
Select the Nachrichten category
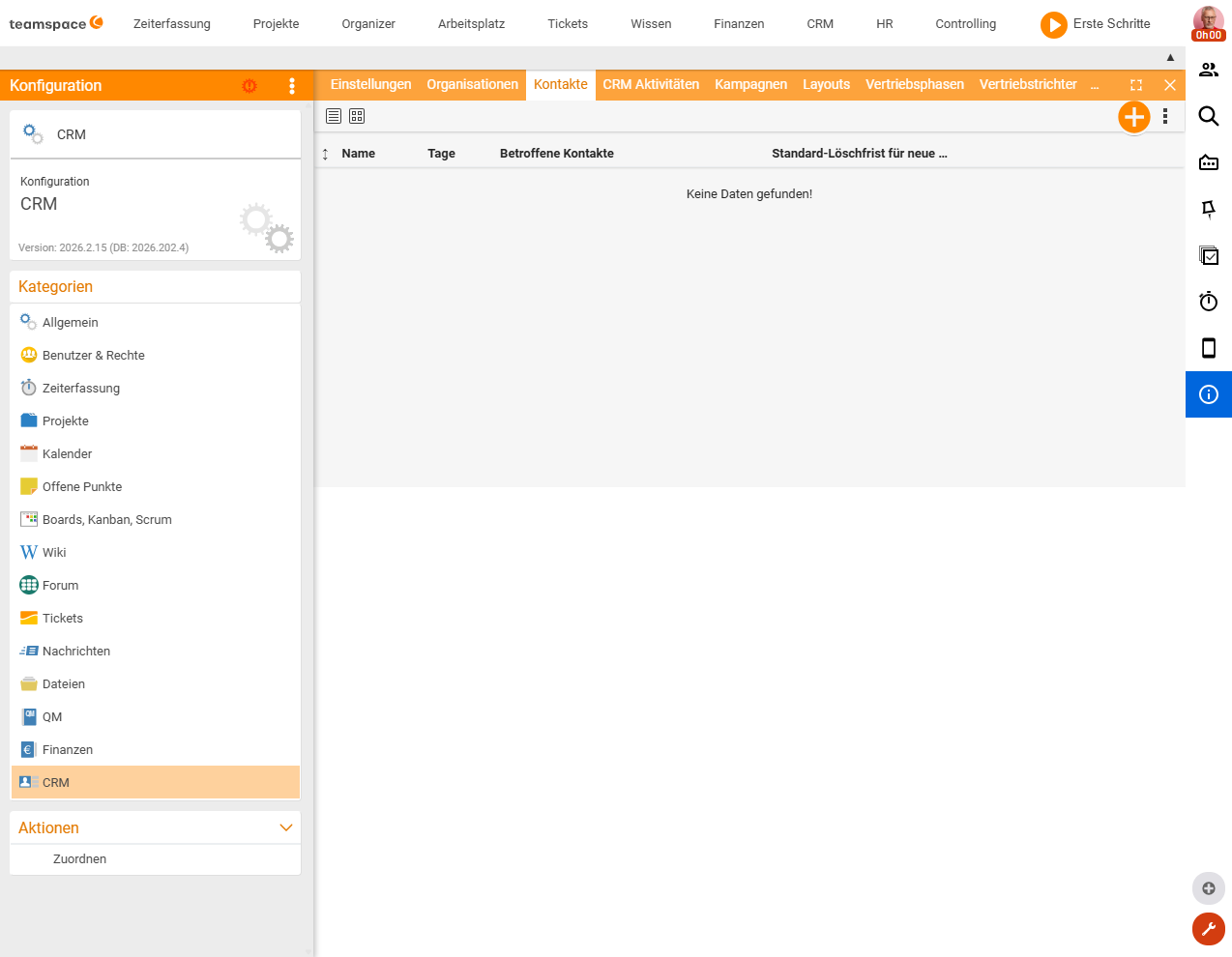(156, 652)
